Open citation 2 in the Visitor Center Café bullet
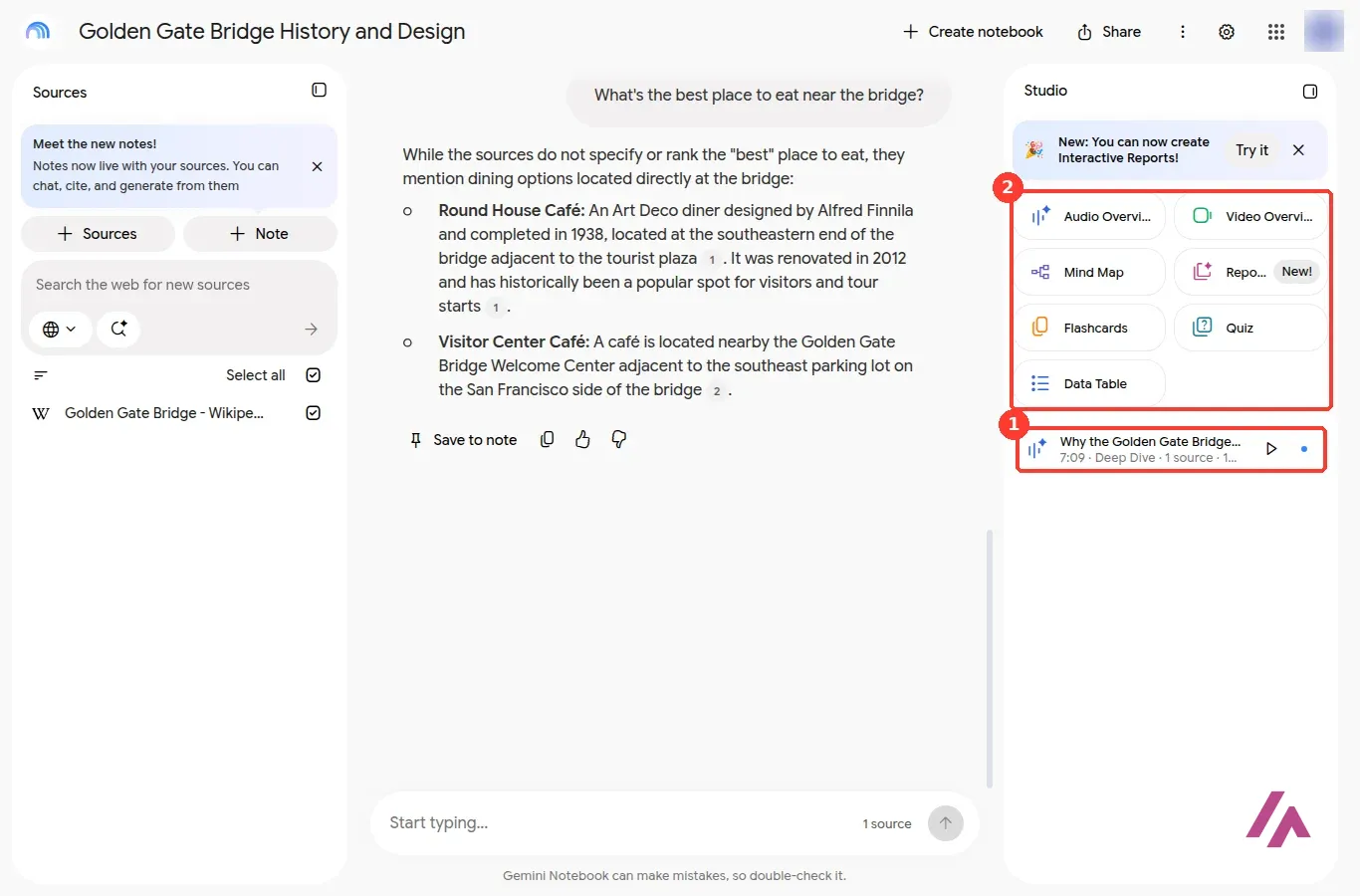 pyautogui.click(x=716, y=391)
